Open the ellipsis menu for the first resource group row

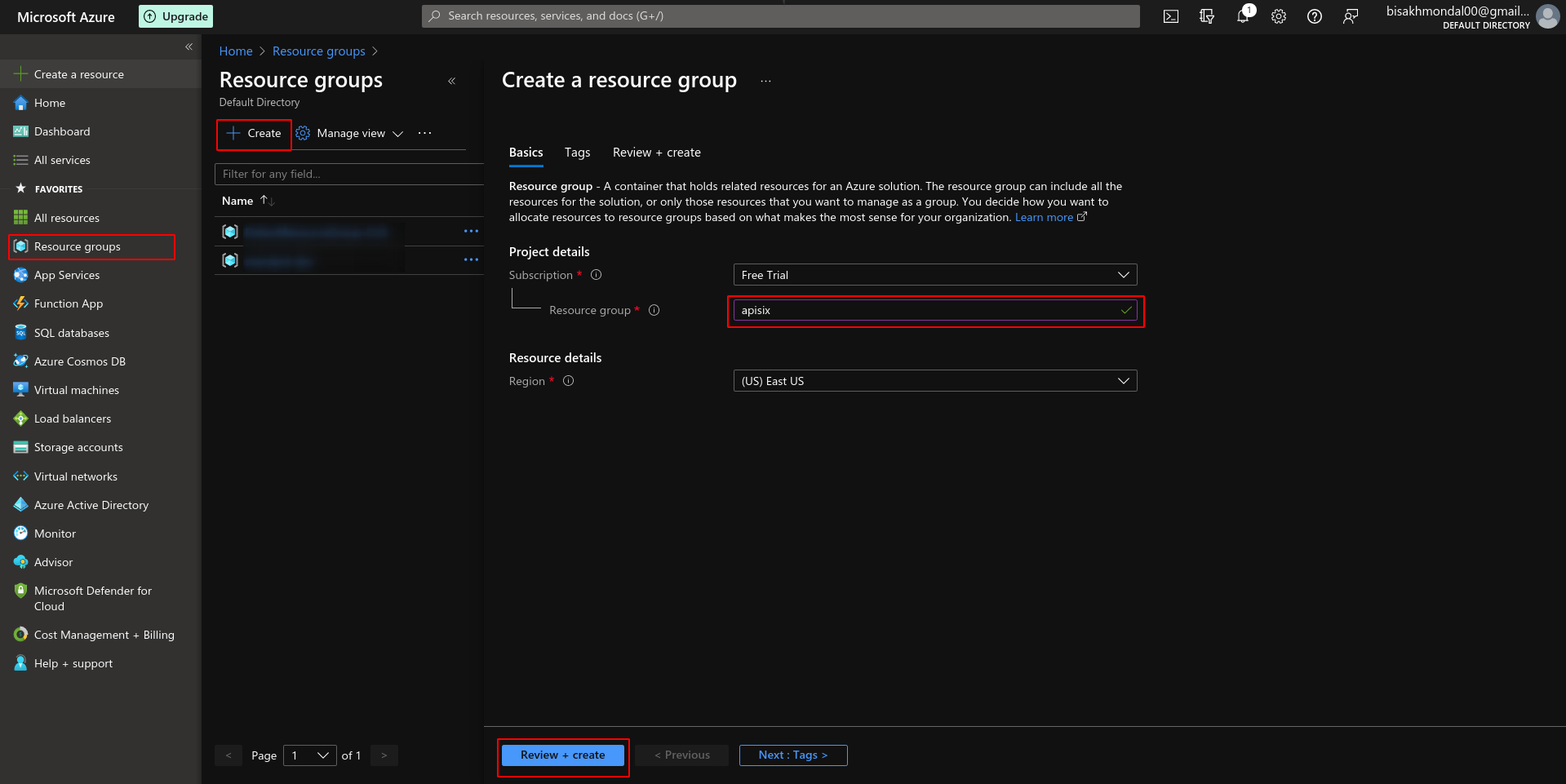[471, 232]
